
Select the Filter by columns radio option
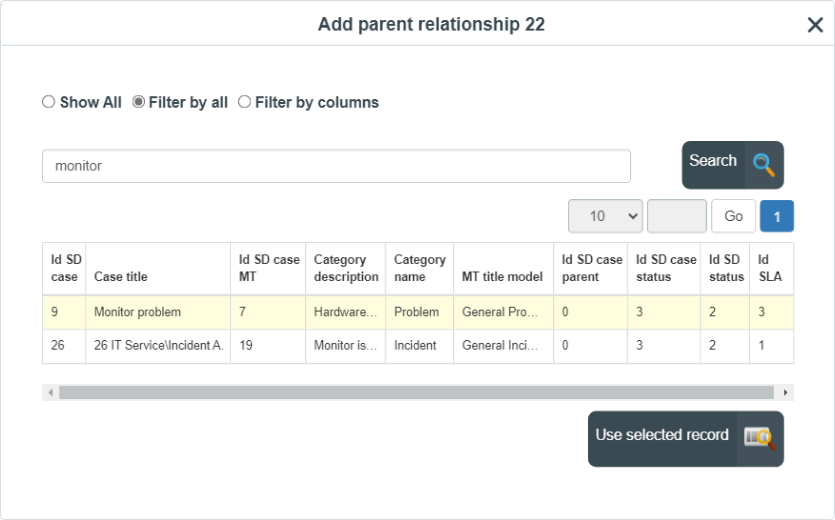pyautogui.click(x=244, y=102)
